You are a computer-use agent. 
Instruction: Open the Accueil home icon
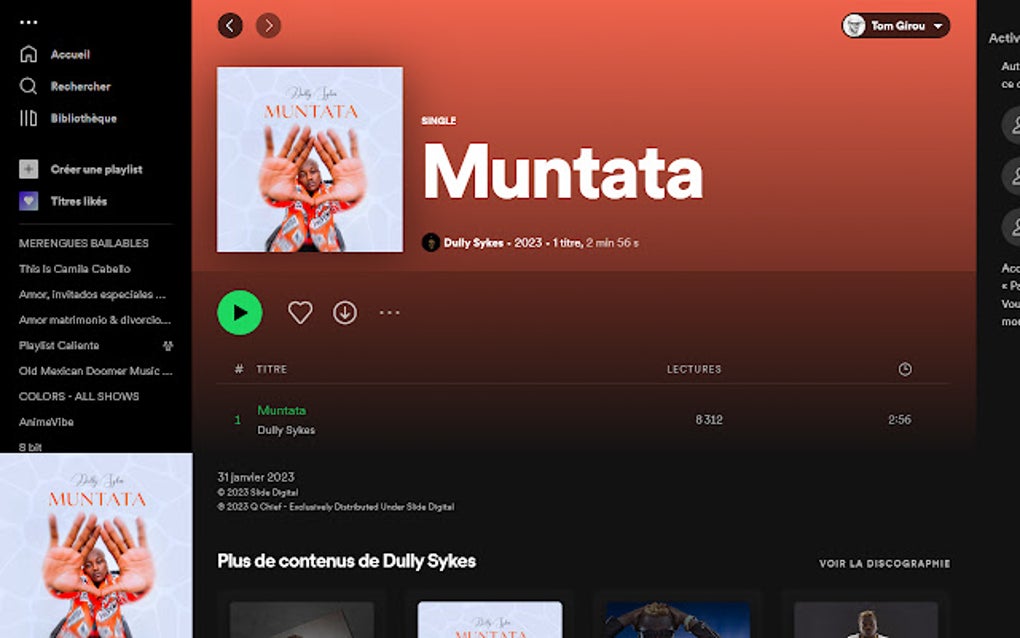tap(28, 54)
